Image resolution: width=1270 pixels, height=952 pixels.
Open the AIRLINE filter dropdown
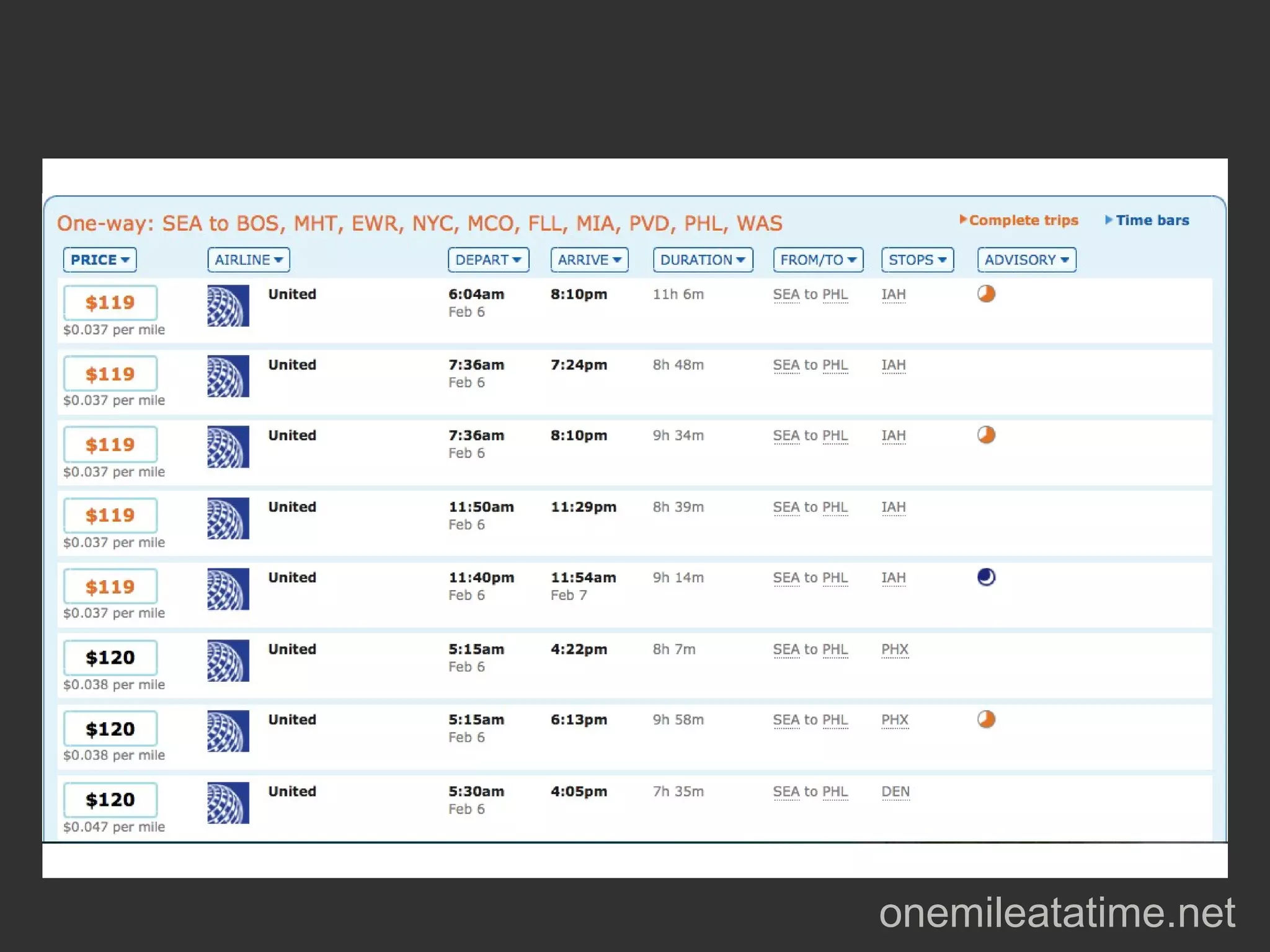(x=249, y=260)
